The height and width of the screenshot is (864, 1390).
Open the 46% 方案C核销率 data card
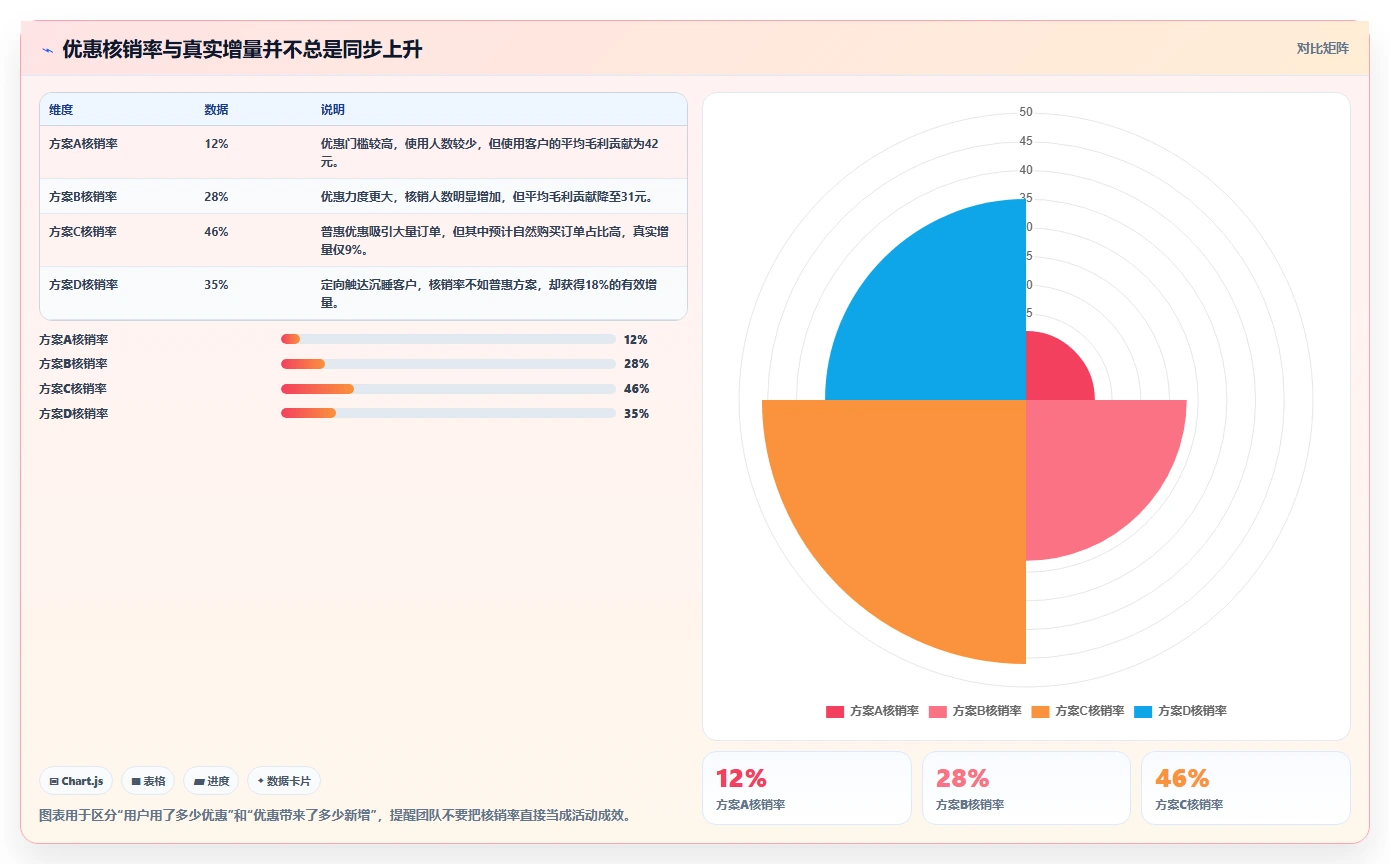1246,788
